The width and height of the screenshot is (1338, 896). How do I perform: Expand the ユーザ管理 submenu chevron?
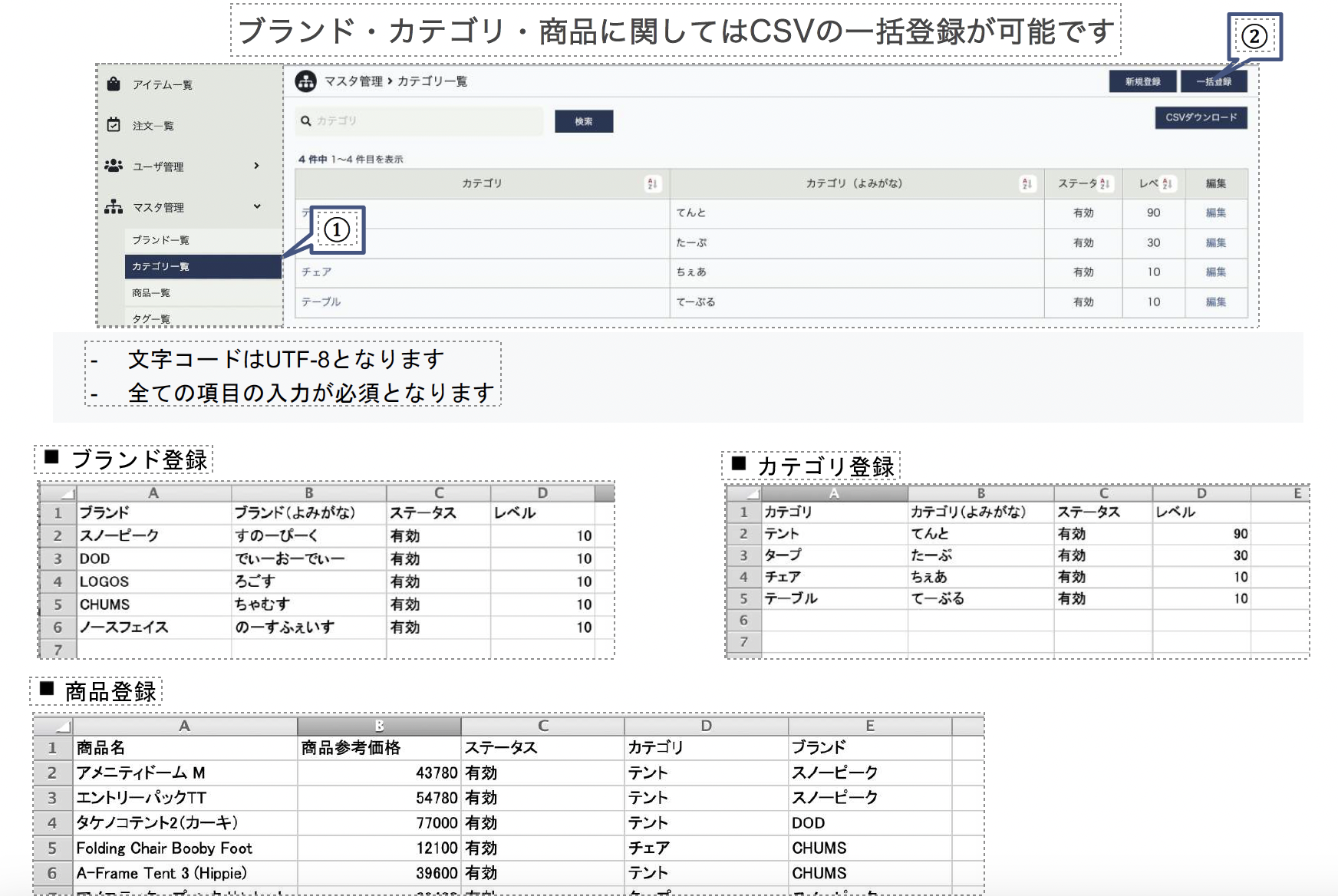(256, 166)
